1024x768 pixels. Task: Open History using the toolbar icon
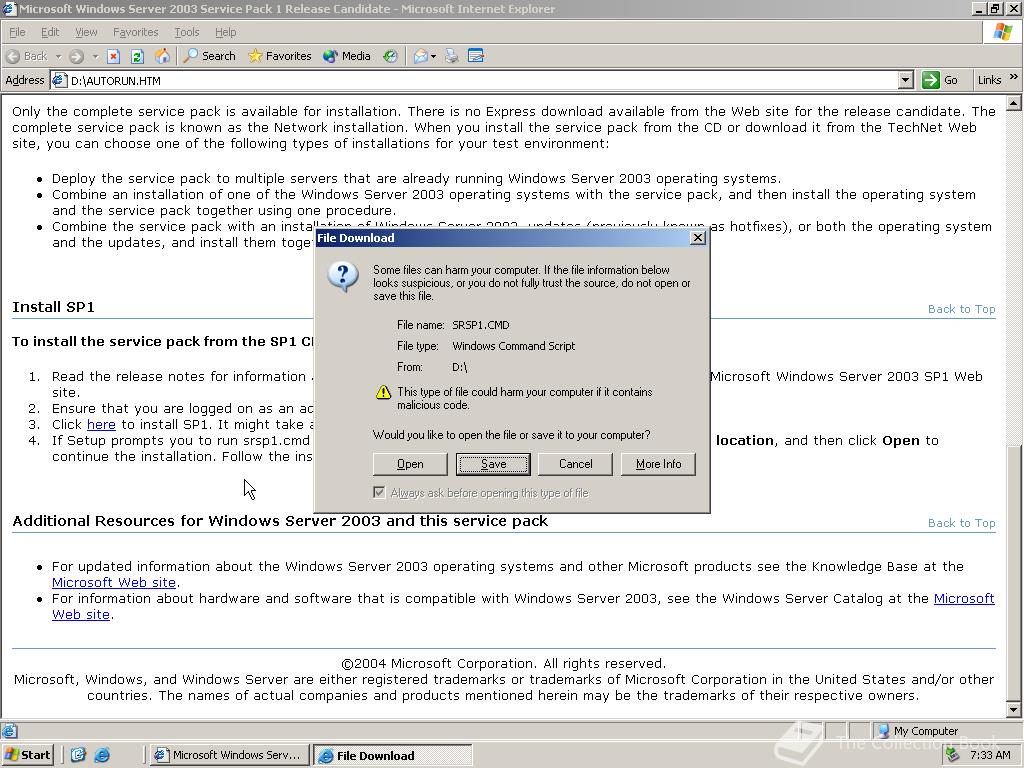click(x=391, y=56)
